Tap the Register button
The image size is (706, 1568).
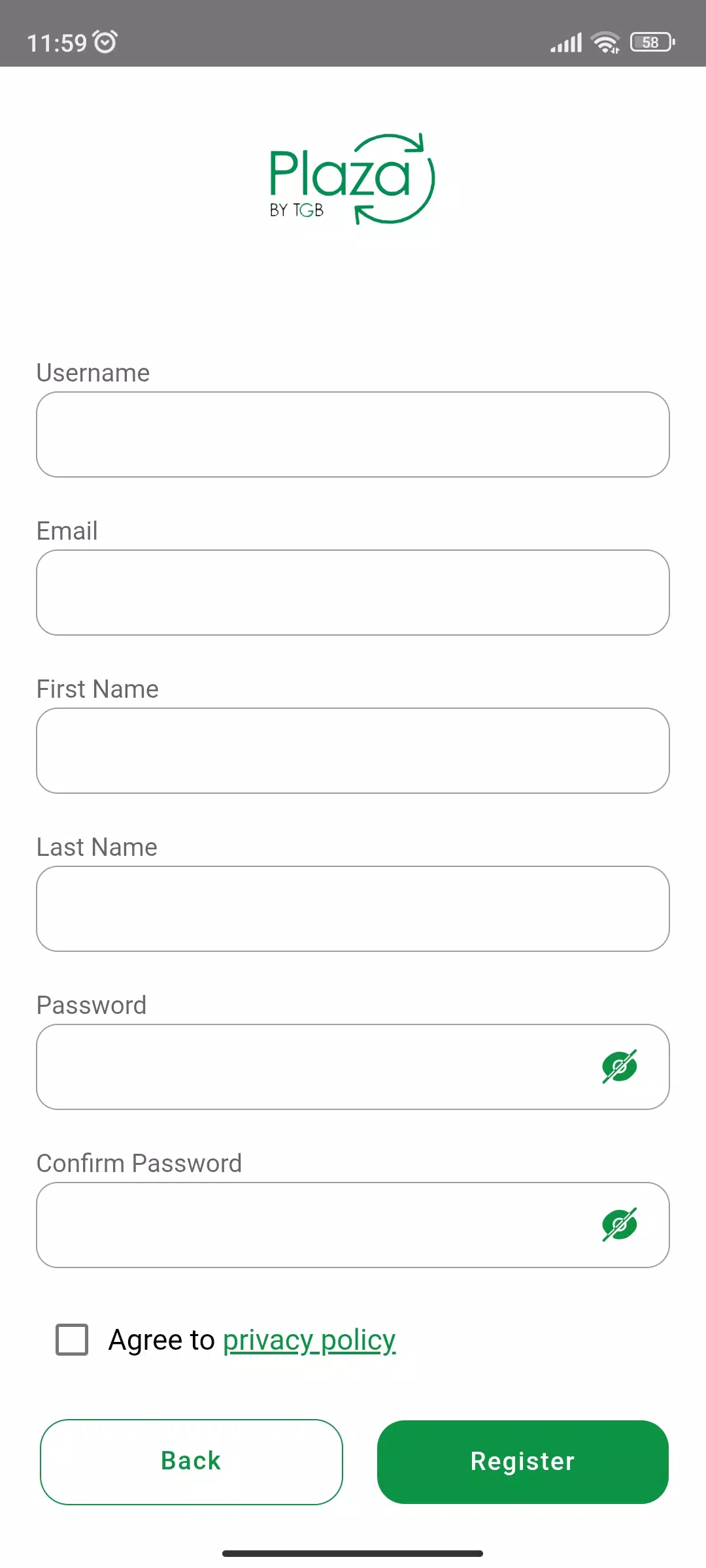coord(523,1462)
